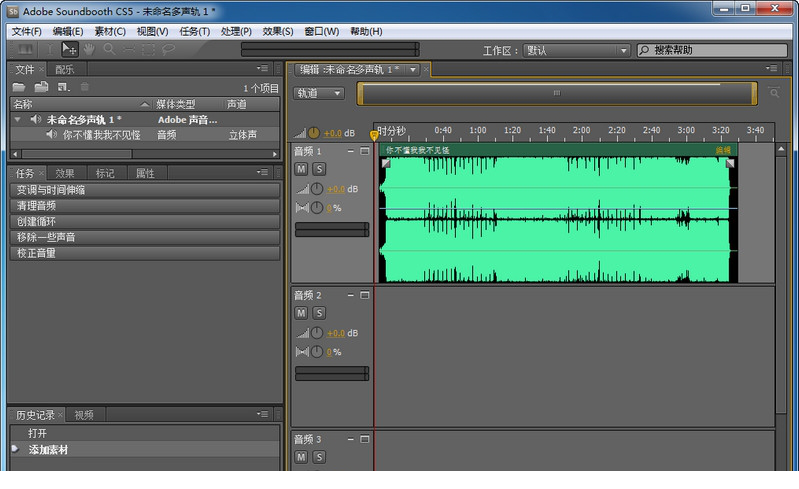Solo 音频 1 with S button
The height and width of the screenshot is (489, 799).
click(319, 169)
